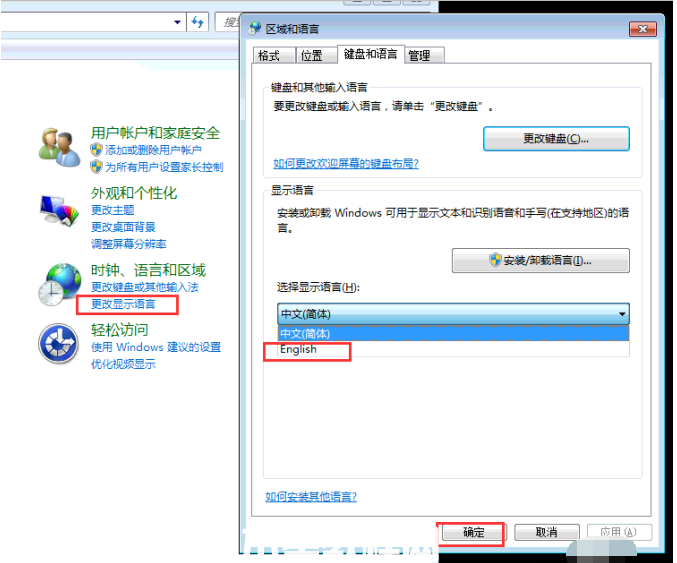Open 轻松访问 heading link

coord(120,330)
